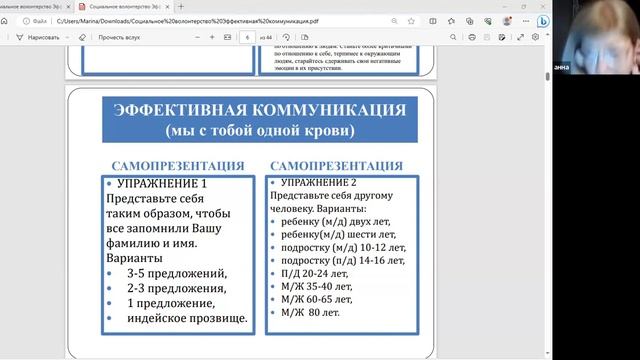Open the three-dots Settings and more menu
Screen dimensions: 640x360
coord(526,21)
